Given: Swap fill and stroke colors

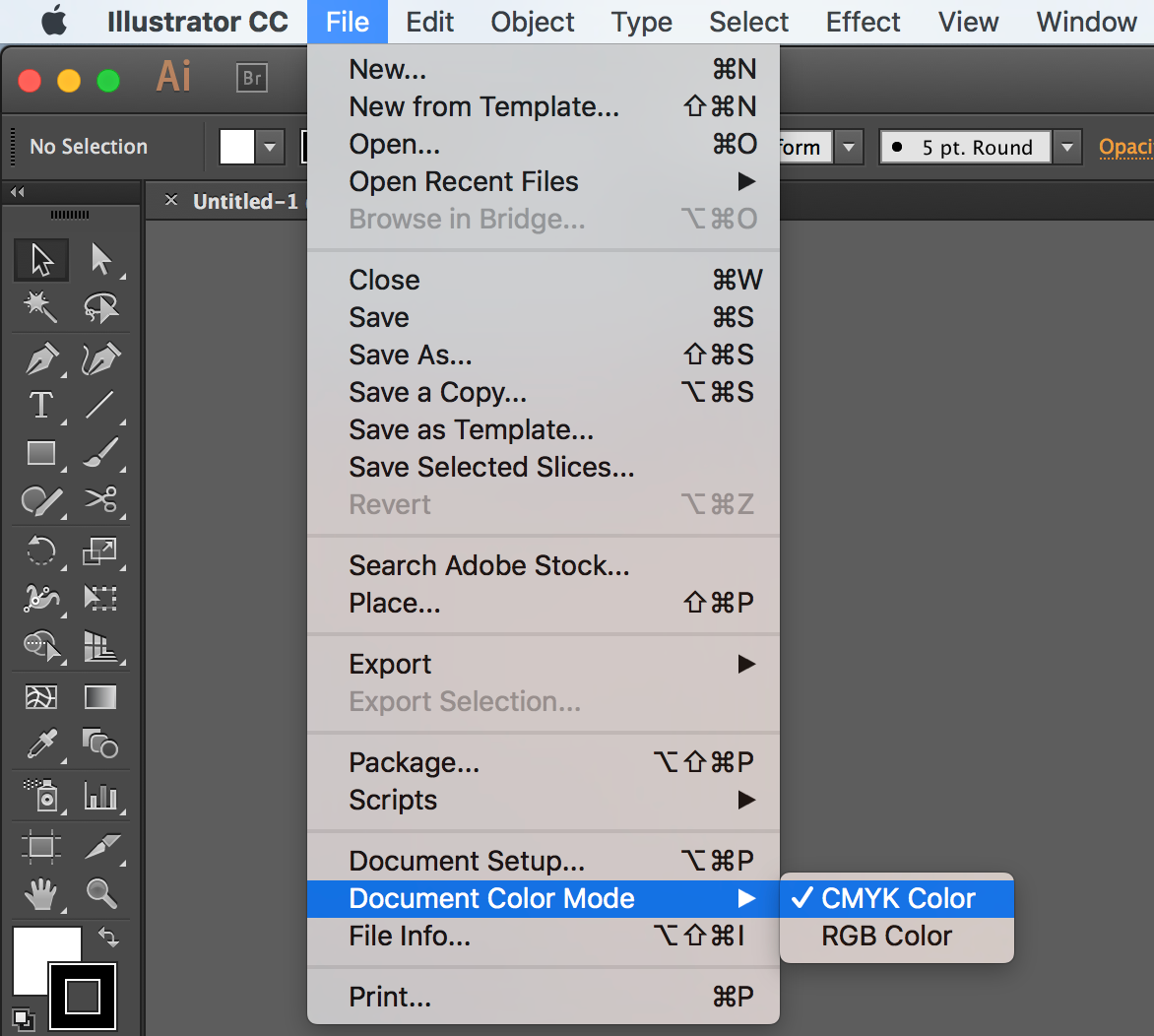Looking at the screenshot, I should (107, 937).
